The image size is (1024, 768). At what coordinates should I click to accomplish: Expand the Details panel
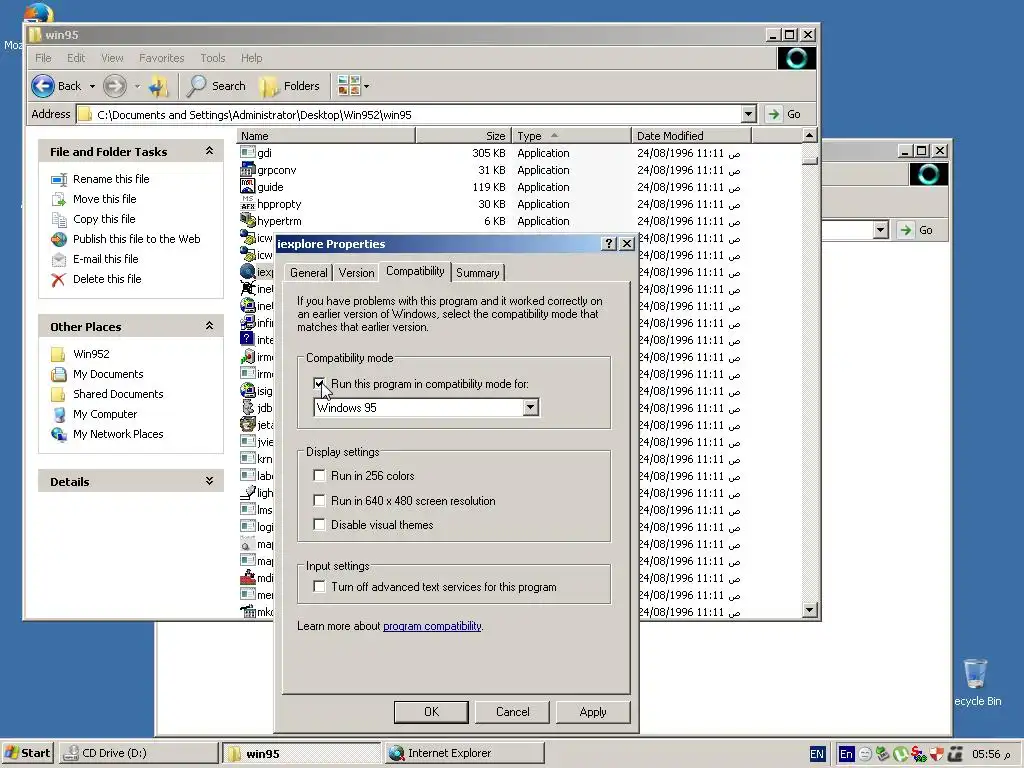coord(209,481)
